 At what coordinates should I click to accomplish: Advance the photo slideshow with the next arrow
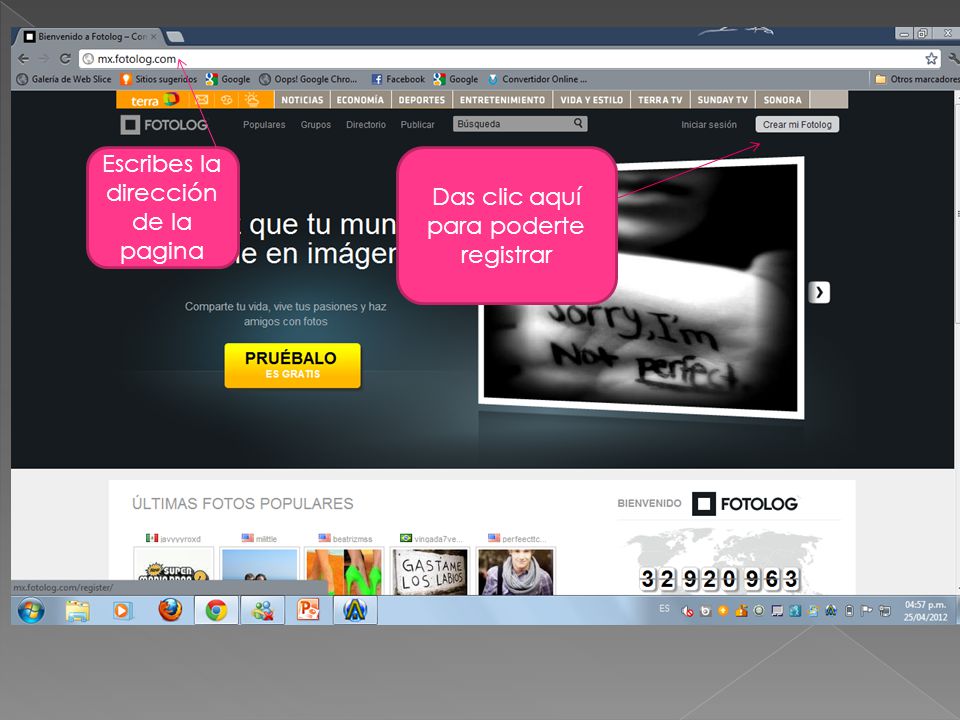click(x=819, y=292)
